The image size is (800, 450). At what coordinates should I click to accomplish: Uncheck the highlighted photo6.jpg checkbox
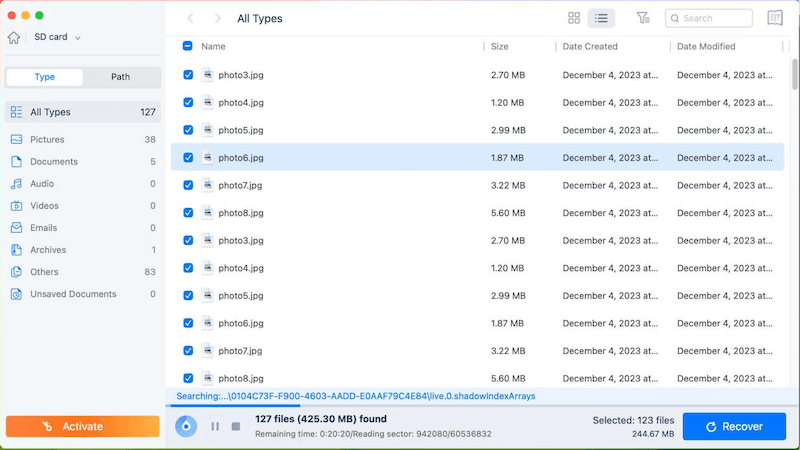[188, 158]
